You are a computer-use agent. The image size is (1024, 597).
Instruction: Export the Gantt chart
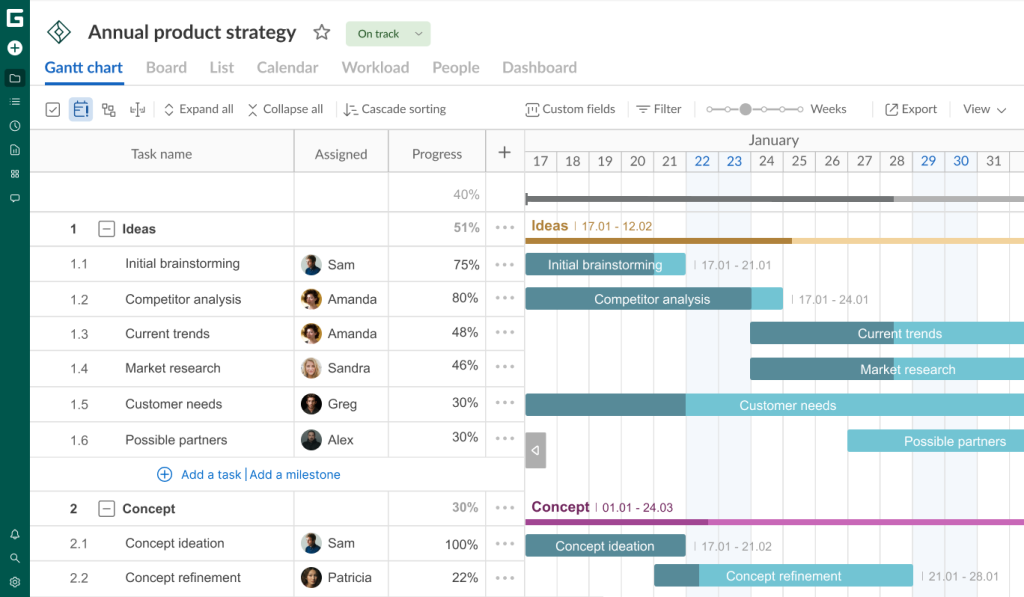pyautogui.click(x=910, y=109)
